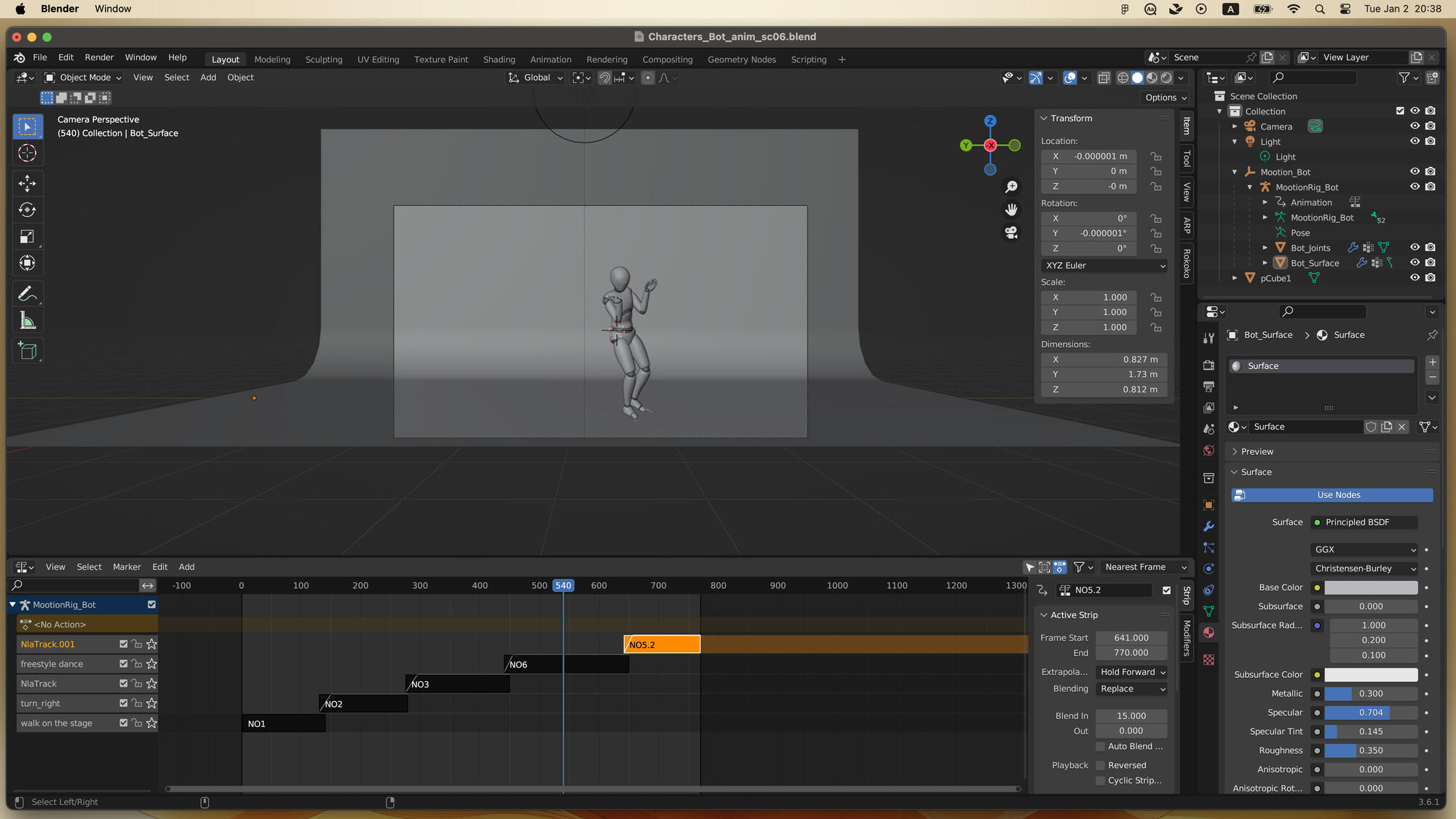
Task: Click the viewport Options button
Action: (1166, 98)
